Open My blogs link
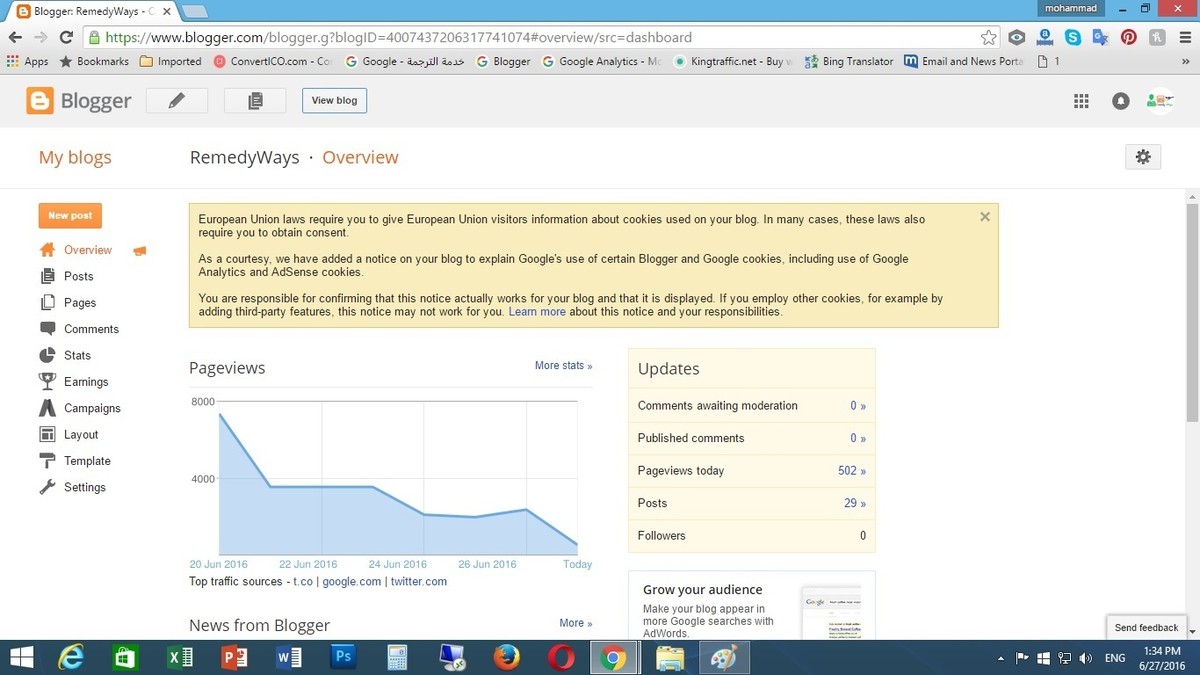This screenshot has height=675, width=1200. pyautogui.click(x=75, y=157)
